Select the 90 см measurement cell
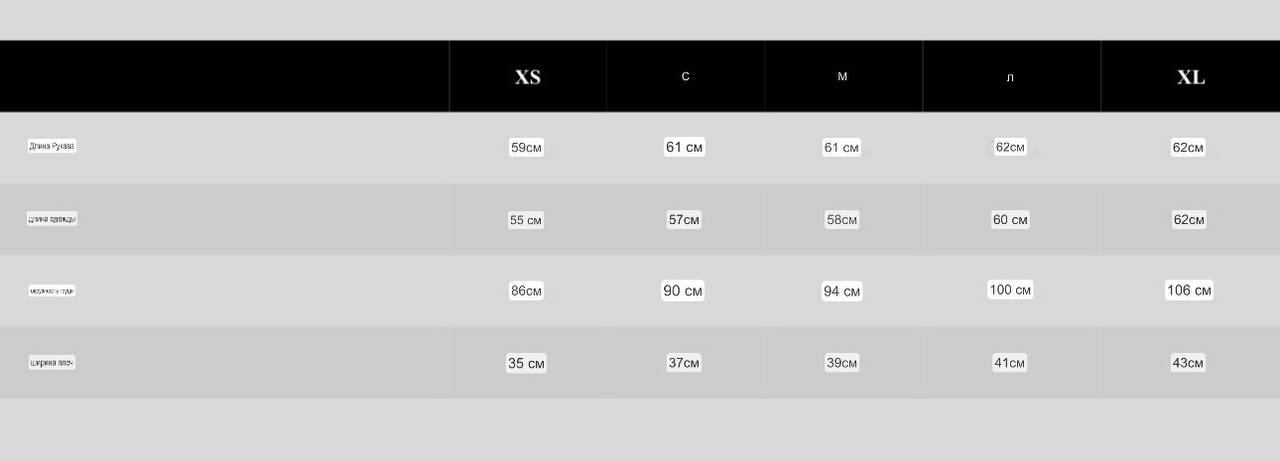This screenshot has height=461, width=1280. tap(683, 291)
